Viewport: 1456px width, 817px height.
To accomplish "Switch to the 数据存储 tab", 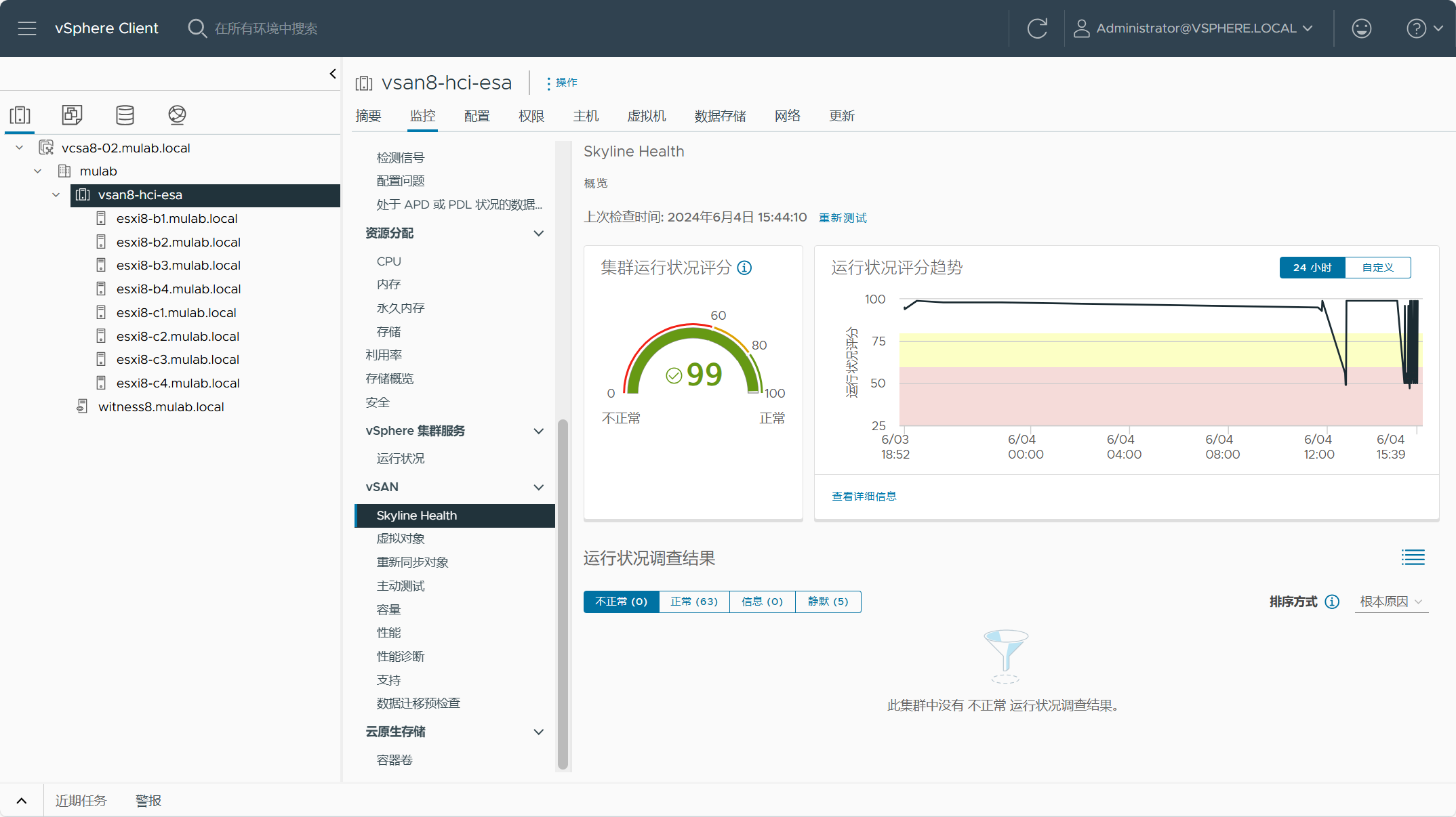I will tap(720, 116).
